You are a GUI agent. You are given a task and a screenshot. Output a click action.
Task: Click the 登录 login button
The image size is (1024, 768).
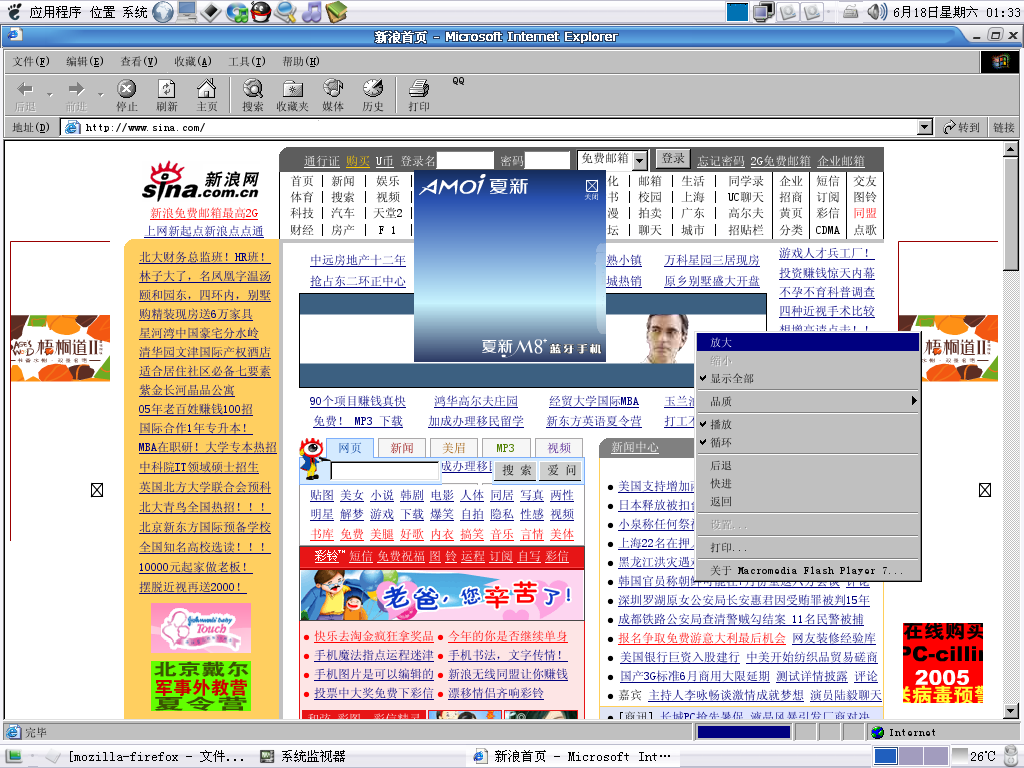(x=673, y=158)
